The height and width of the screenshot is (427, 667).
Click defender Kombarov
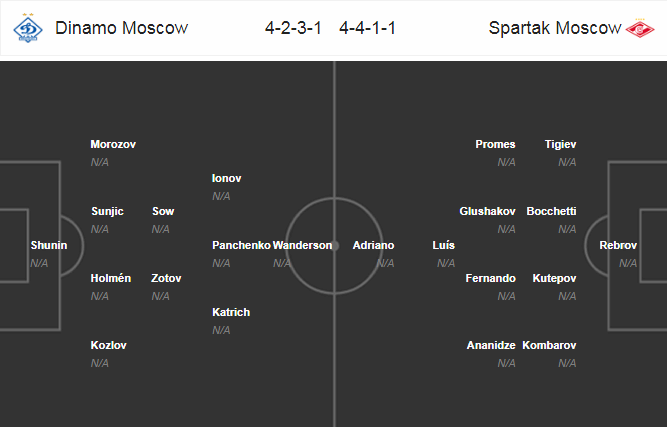click(549, 345)
